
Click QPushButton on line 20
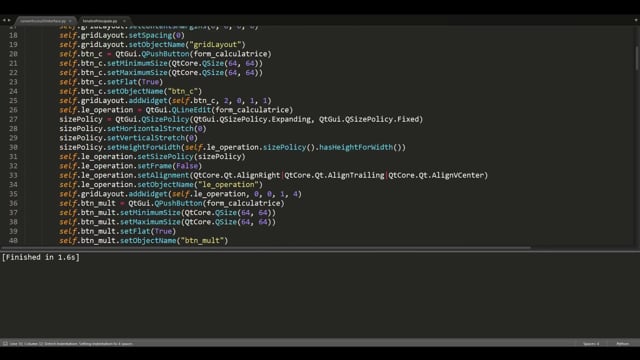click(165, 54)
